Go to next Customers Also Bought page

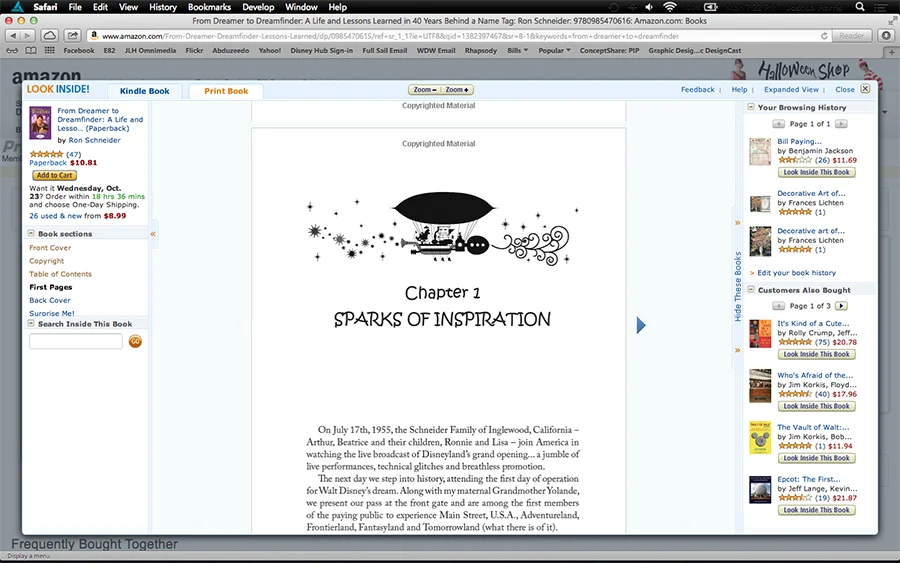[x=841, y=306]
